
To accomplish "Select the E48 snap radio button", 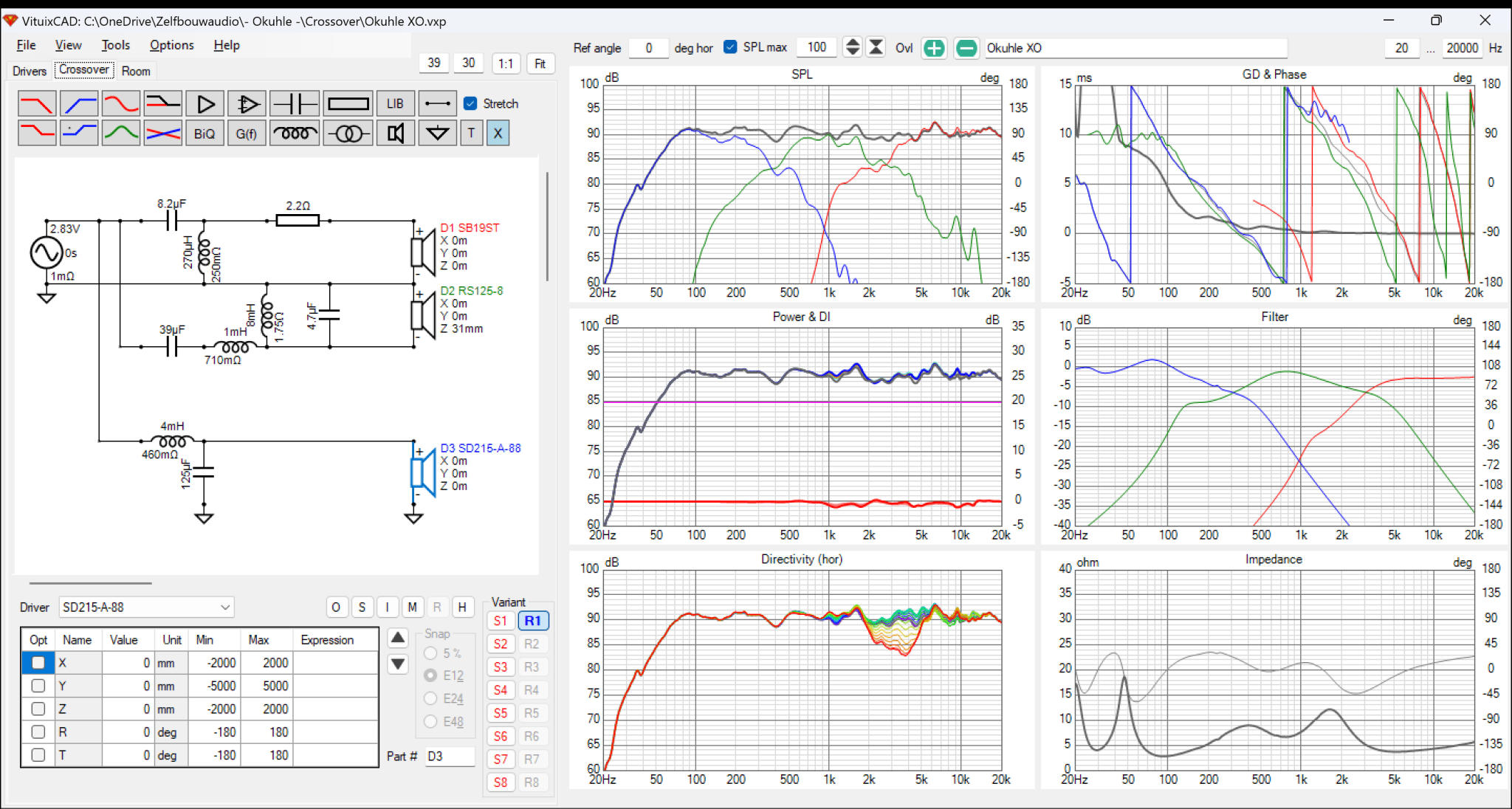I will [x=430, y=721].
